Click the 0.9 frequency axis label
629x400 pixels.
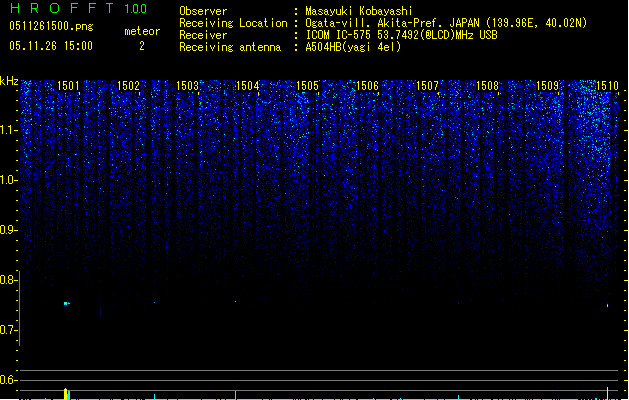coord(9,230)
